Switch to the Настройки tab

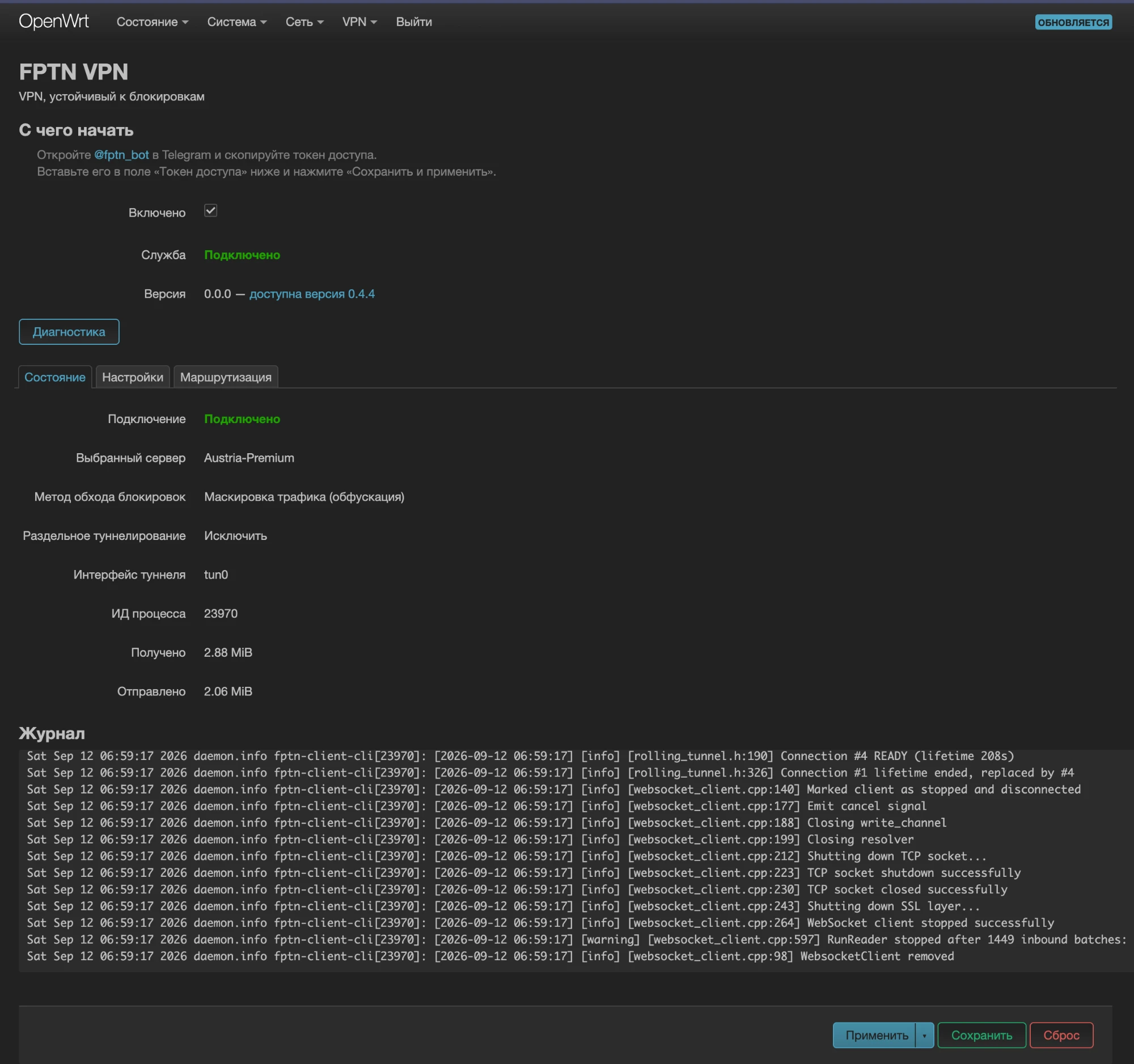(132, 377)
